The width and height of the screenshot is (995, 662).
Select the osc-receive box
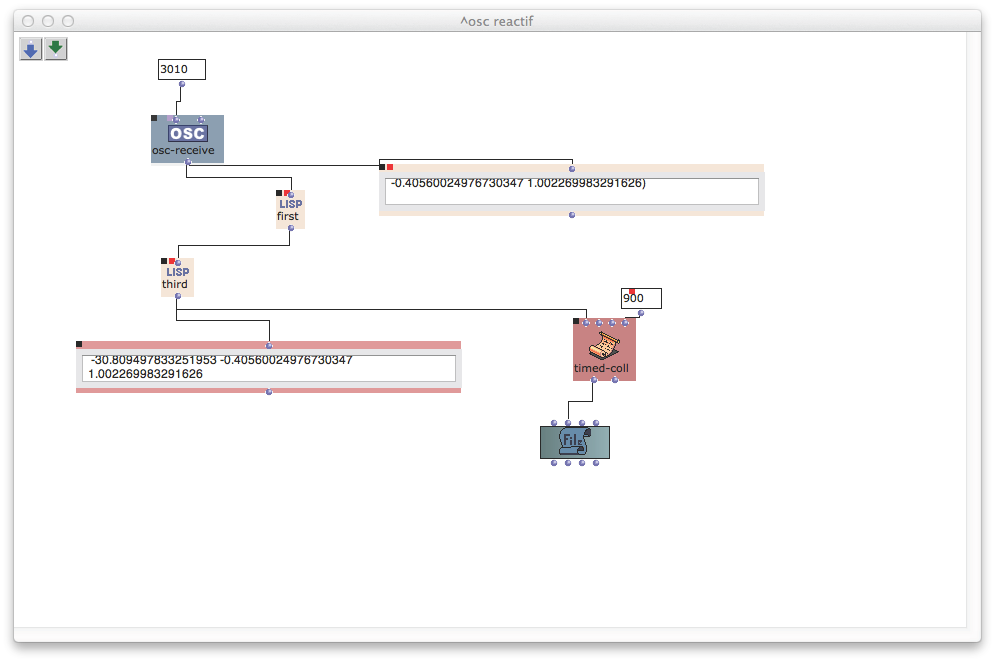click(x=187, y=139)
